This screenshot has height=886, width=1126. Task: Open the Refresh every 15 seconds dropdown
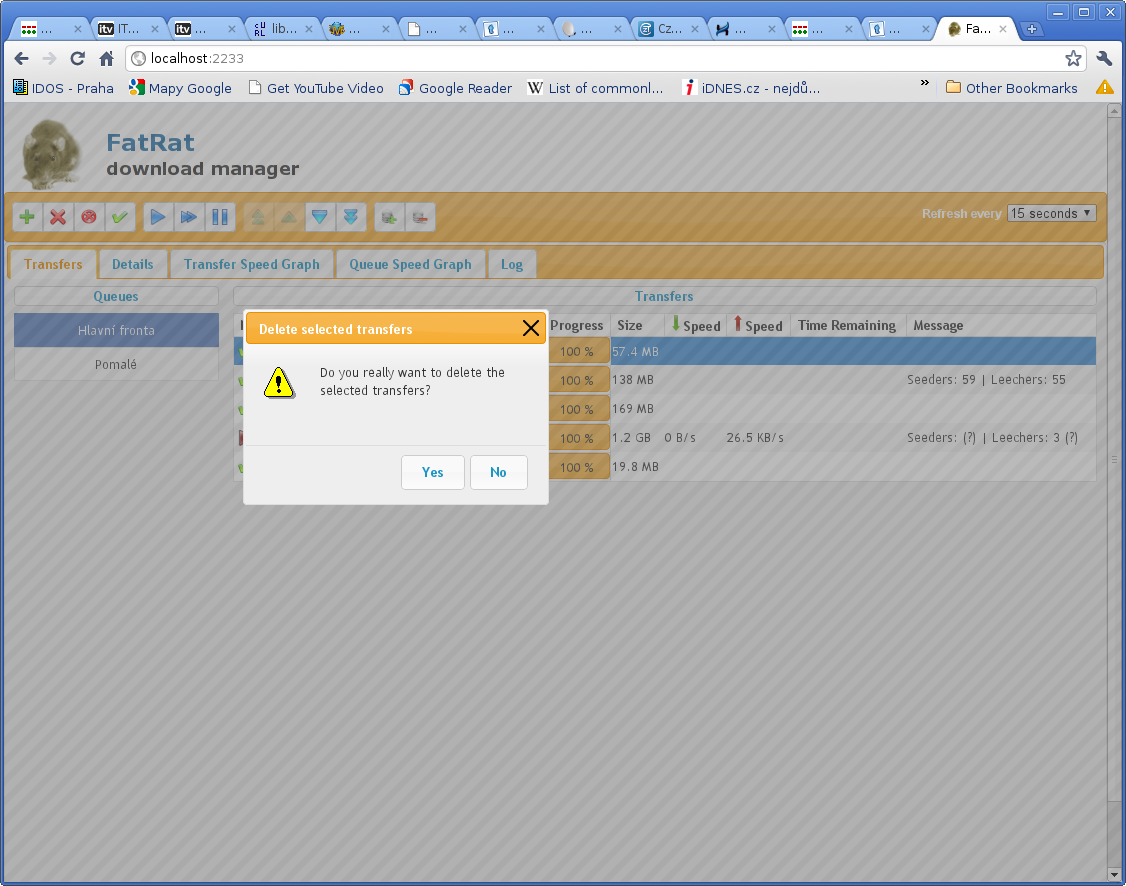point(1051,213)
